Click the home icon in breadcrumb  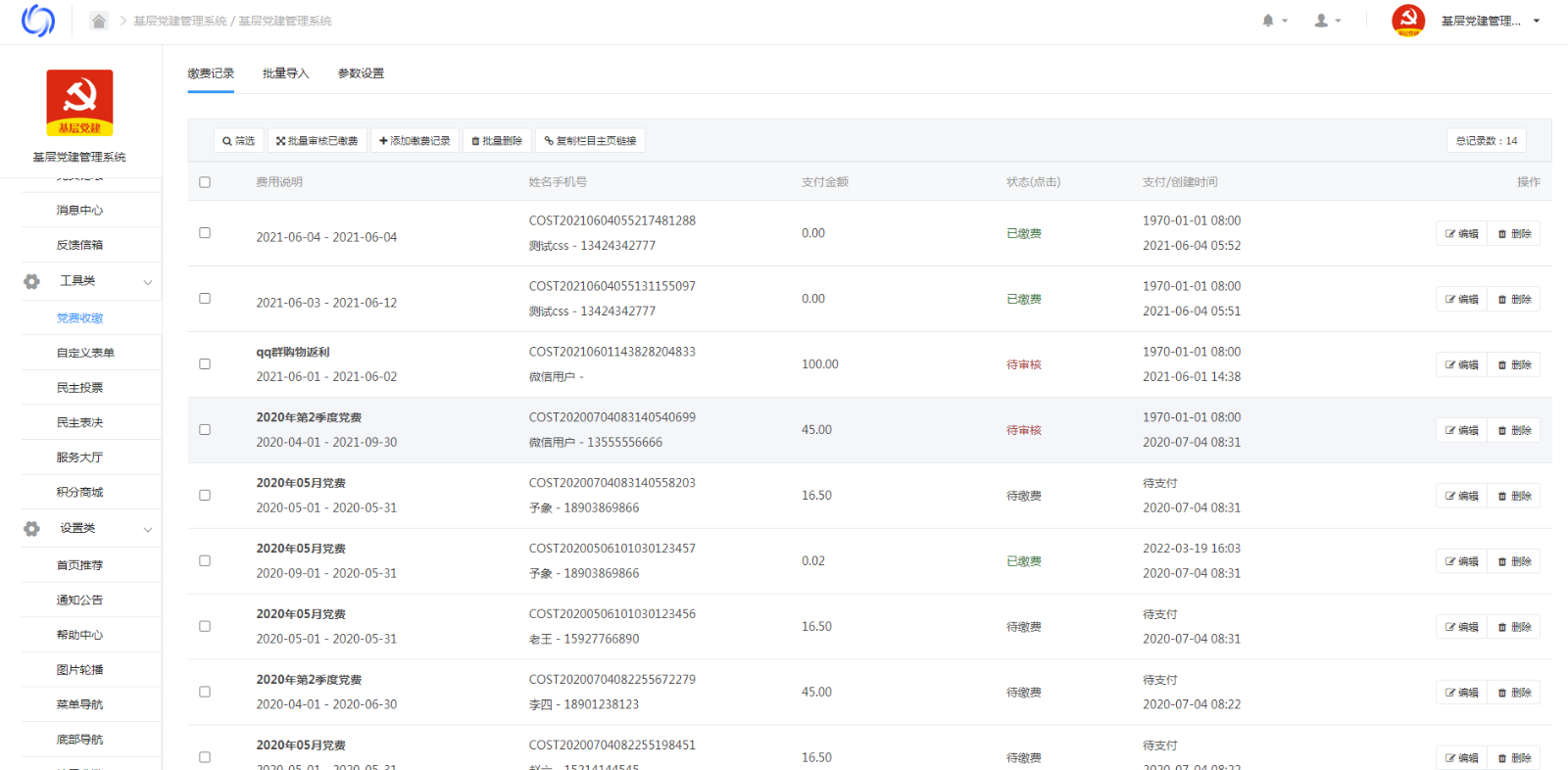click(x=99, y=21)
